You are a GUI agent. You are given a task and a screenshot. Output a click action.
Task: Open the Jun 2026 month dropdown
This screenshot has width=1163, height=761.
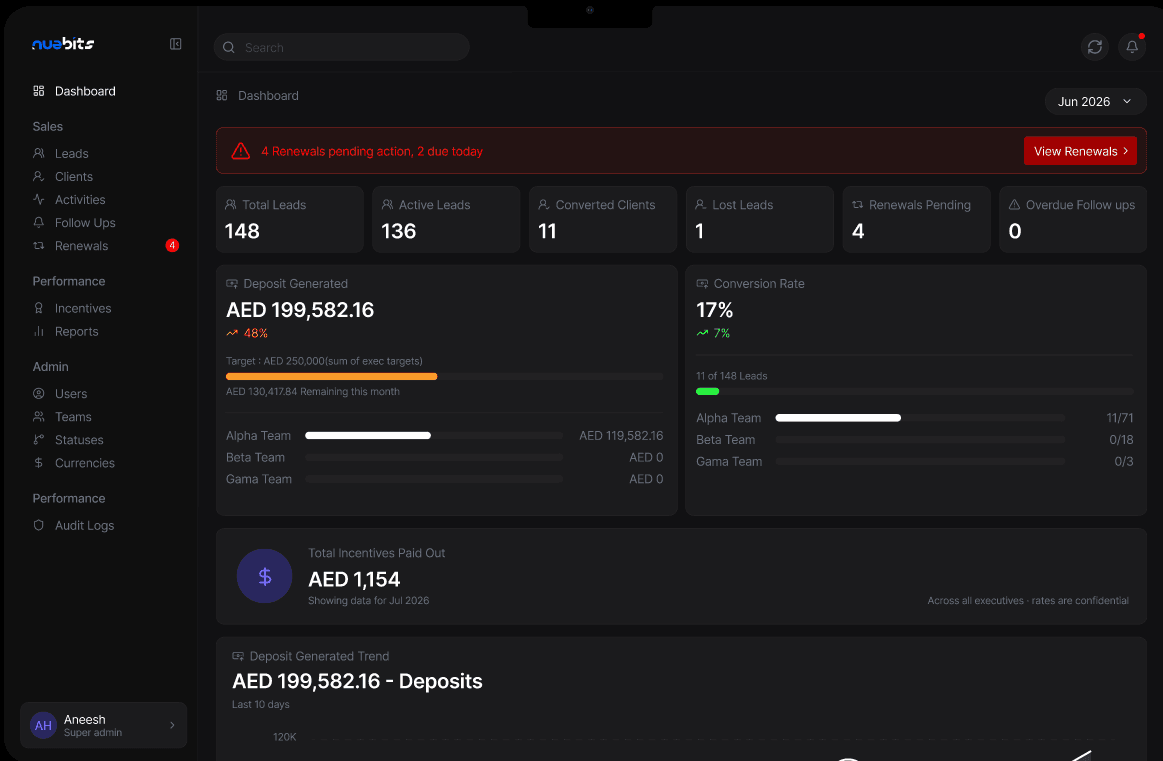point(1095,102)
